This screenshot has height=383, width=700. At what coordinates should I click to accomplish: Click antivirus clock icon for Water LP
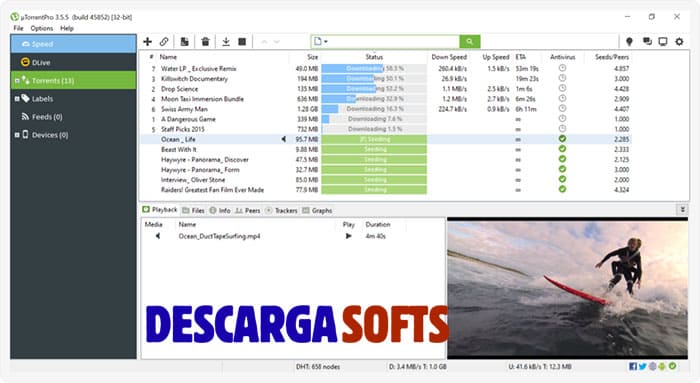click(x=562, y=68)
